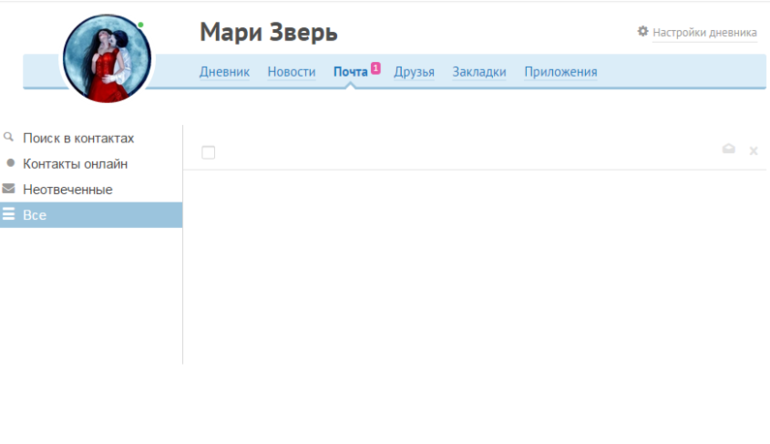The image size is (770, 444).
Task: Click the envelope icon next to Неотвеченные
Action: (x=9, y=188)
